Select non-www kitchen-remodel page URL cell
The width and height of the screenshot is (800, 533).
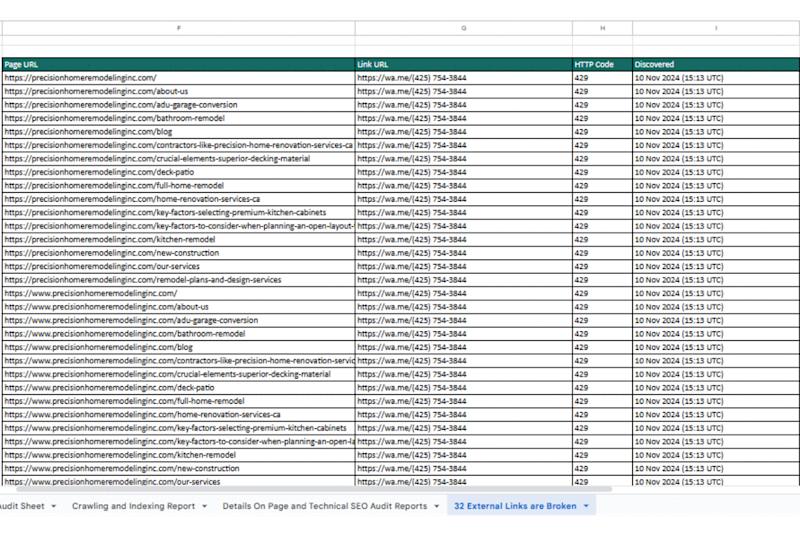179,239
